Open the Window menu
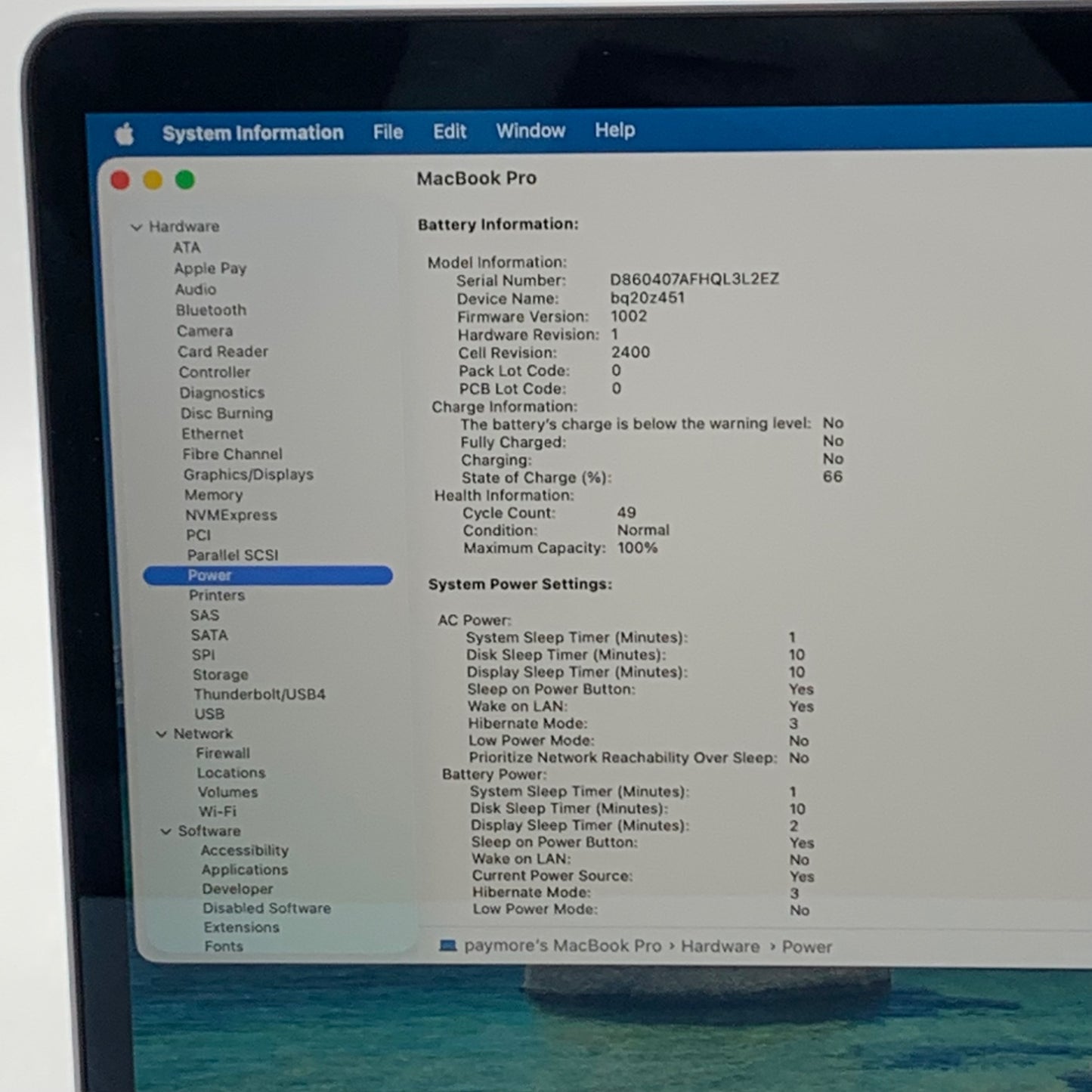This screenshot has width=1092, height=1092. (x=531, y=131)
